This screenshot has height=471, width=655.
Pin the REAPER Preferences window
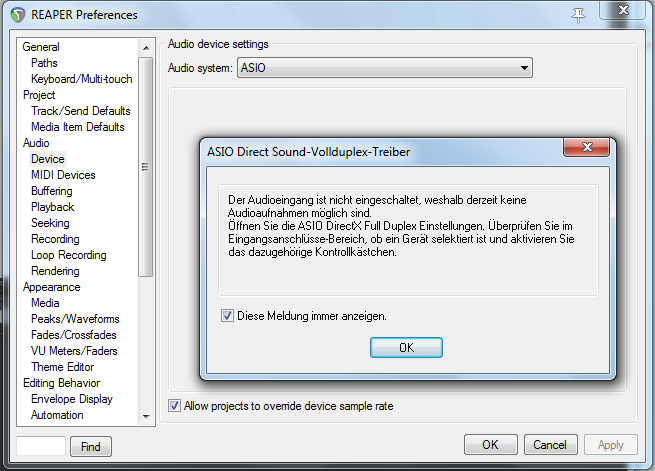(x=579, y=15)
